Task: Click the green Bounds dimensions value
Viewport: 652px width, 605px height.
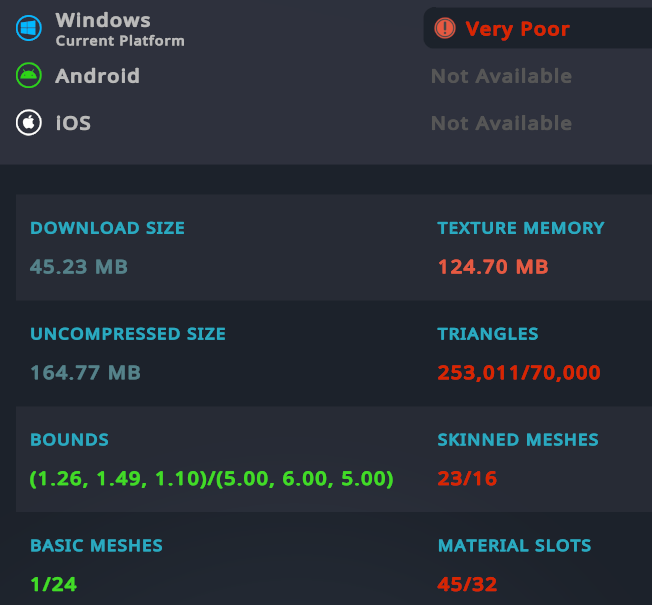Action: (211, 479)
